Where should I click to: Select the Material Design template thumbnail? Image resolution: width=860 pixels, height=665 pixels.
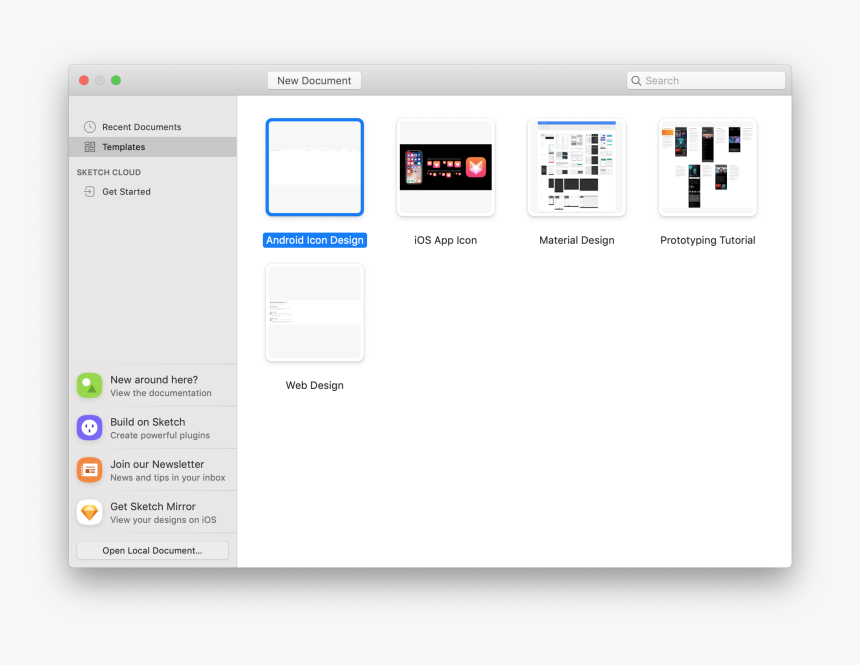577,167
